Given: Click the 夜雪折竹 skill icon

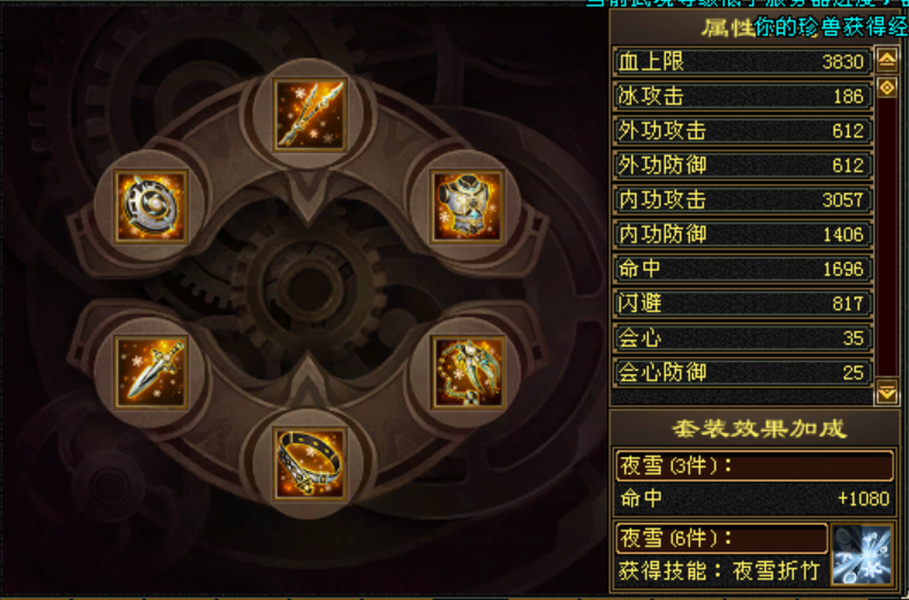Looking at the screenshot, I should click(x=861, y=555).
